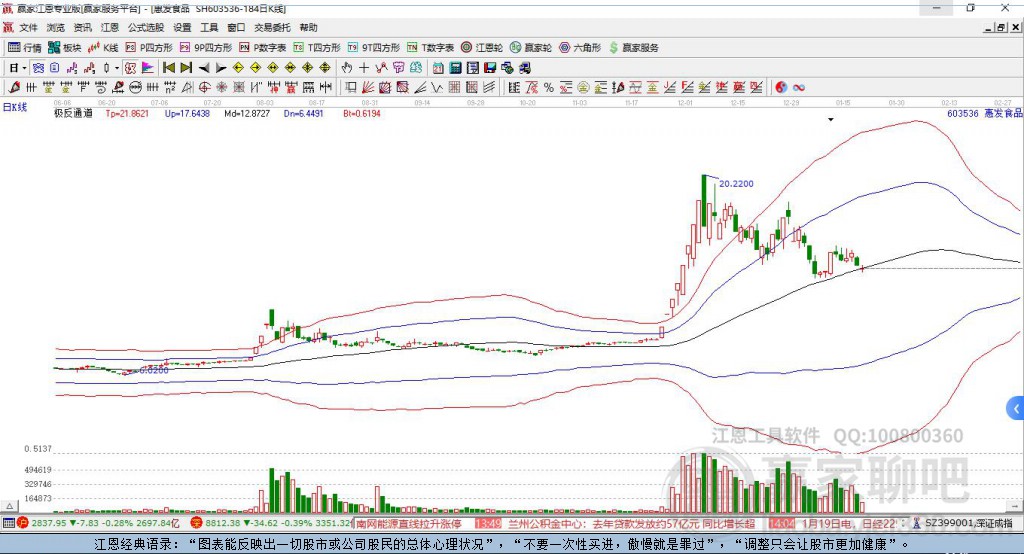Step the chart right with the black arrow
Image resolution: width=1024 pixels, height=554 pixels.
point(221,68)
